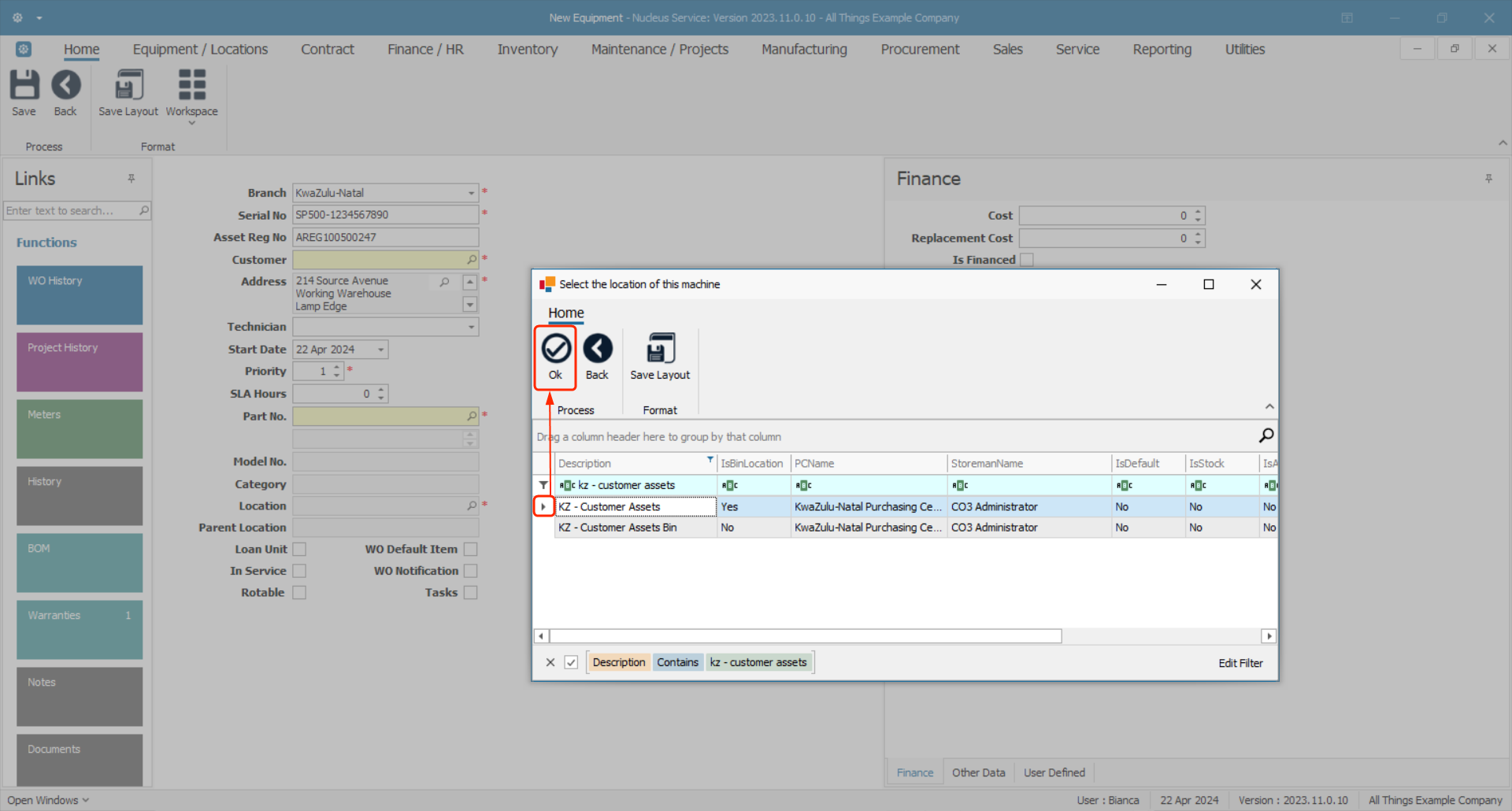1512x811 pixels.
Task: Click the Ok checkmark icon in dialog
Action: (x=556, y=347)
